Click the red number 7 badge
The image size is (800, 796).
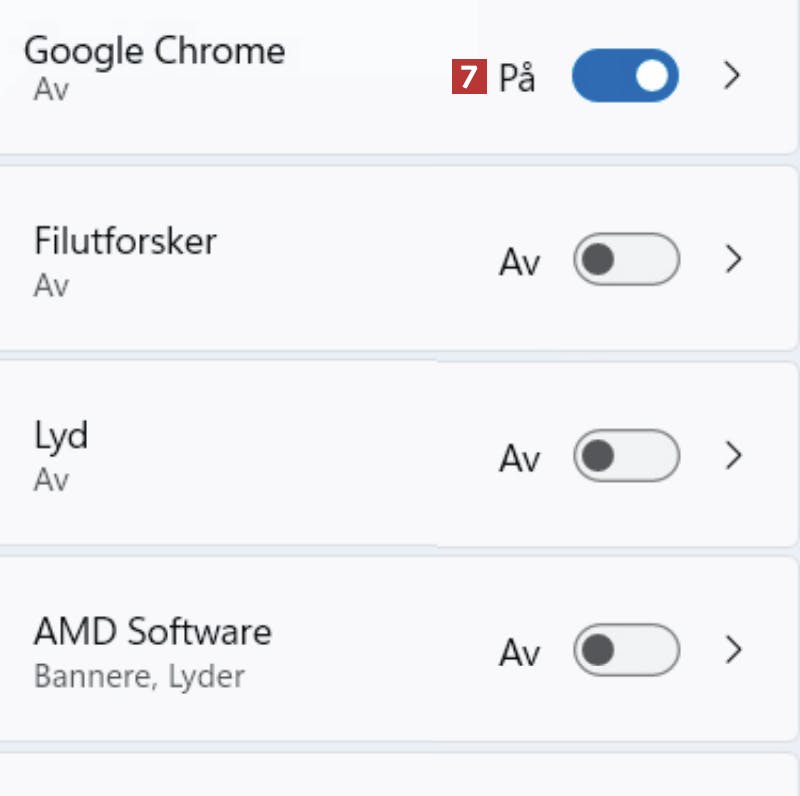coord(469,77)
